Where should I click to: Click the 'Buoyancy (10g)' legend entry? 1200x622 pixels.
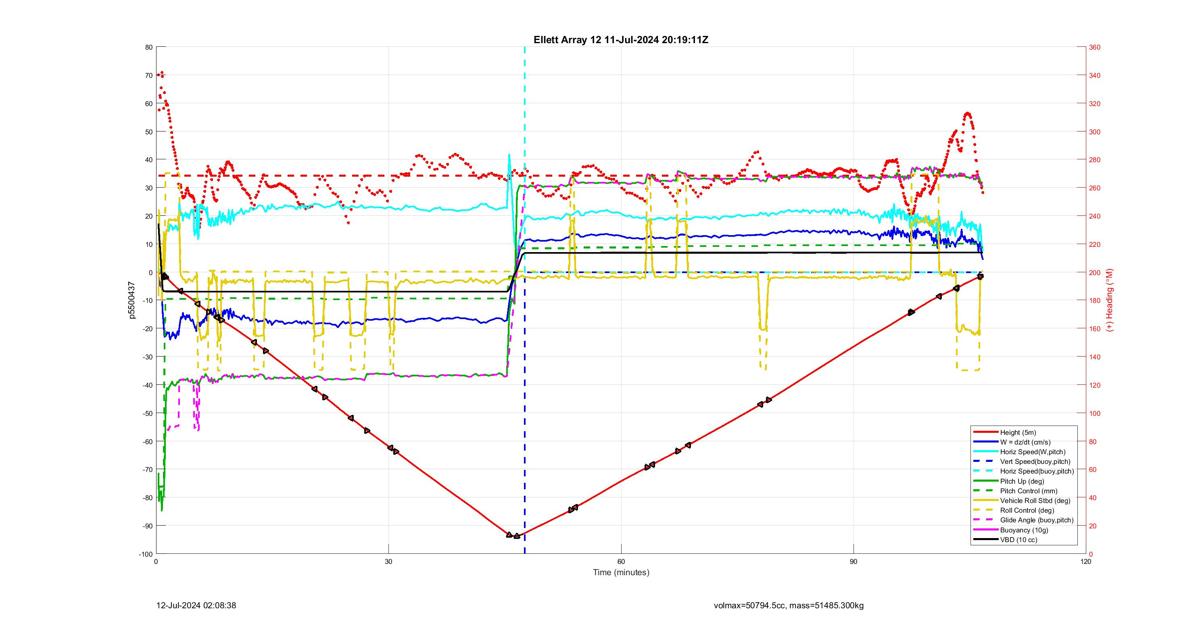[x=1024, y=530]
